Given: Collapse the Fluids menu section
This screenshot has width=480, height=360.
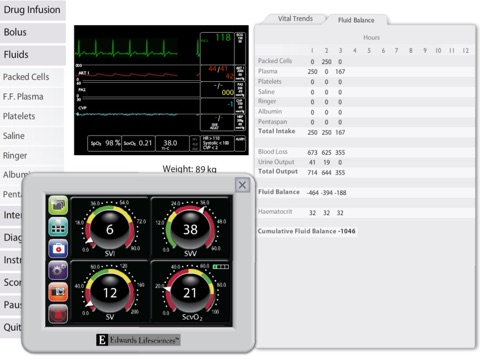Looking at the screenshot, I should 33,55.
